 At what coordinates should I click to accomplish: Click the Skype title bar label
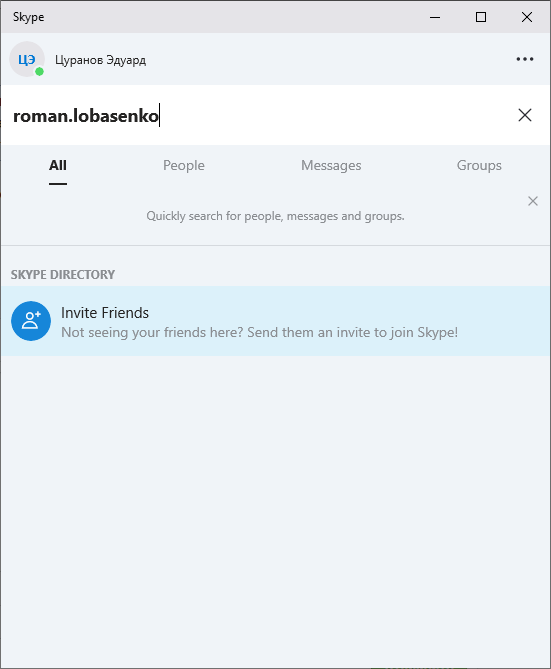28,17
